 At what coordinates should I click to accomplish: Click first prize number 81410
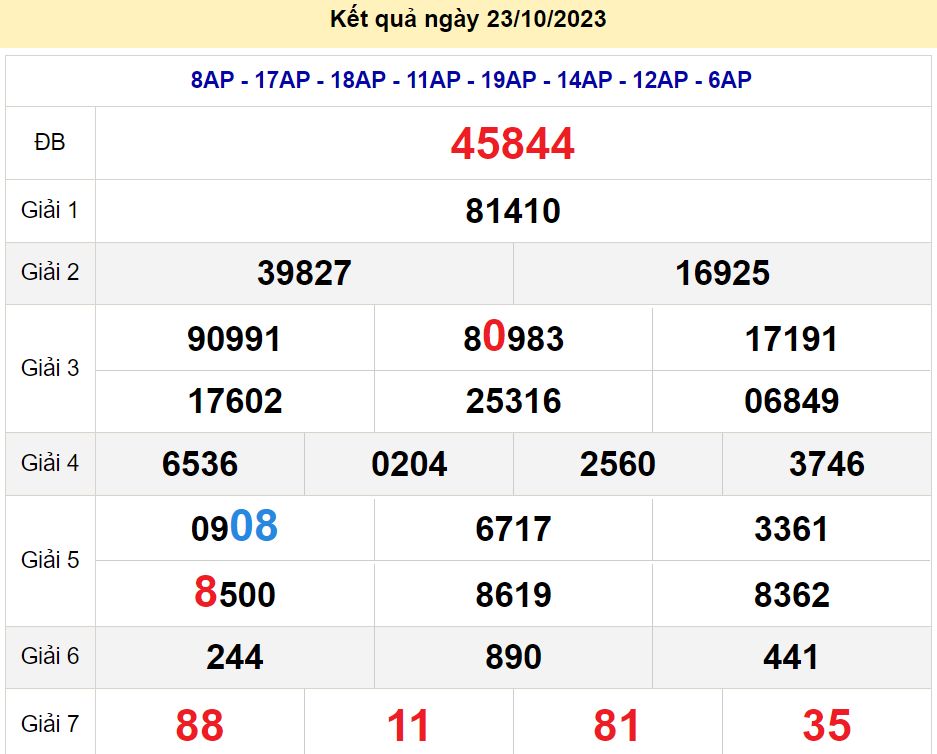512,211
